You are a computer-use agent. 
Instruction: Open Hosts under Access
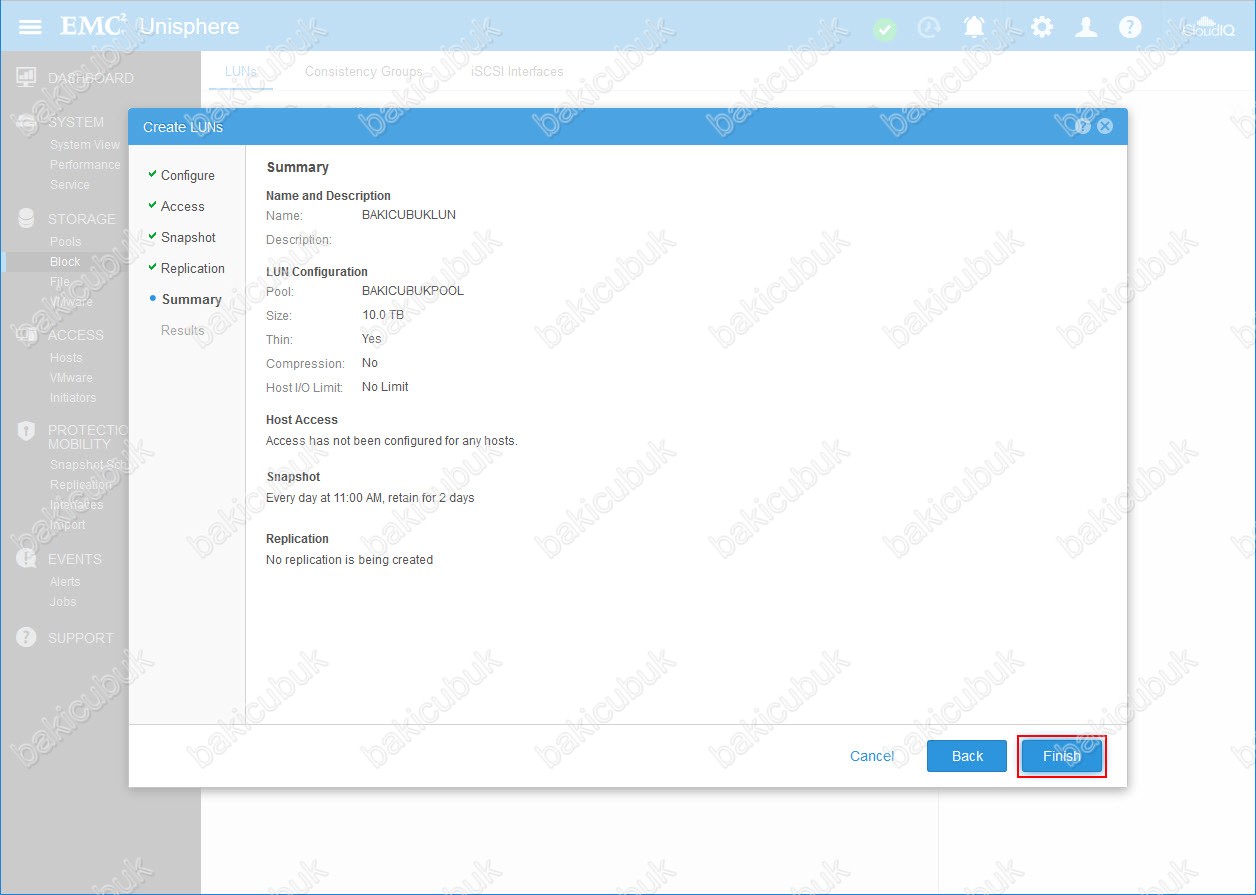[66, 358]
